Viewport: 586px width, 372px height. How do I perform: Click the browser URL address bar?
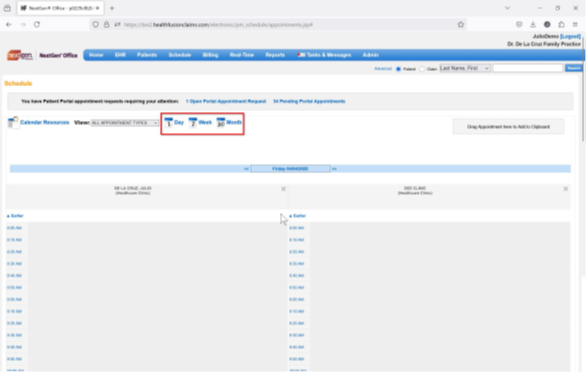tap(277, 25)
